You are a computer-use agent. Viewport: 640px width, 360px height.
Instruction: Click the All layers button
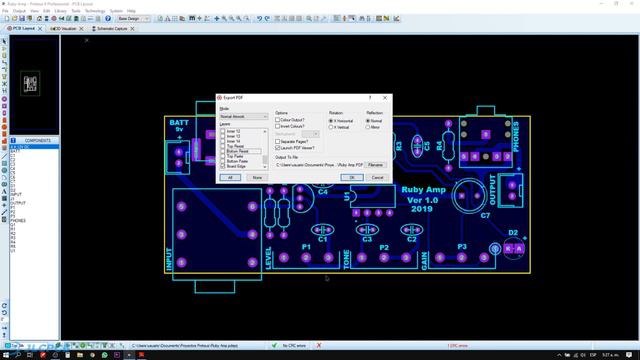(x=230, y=178)
